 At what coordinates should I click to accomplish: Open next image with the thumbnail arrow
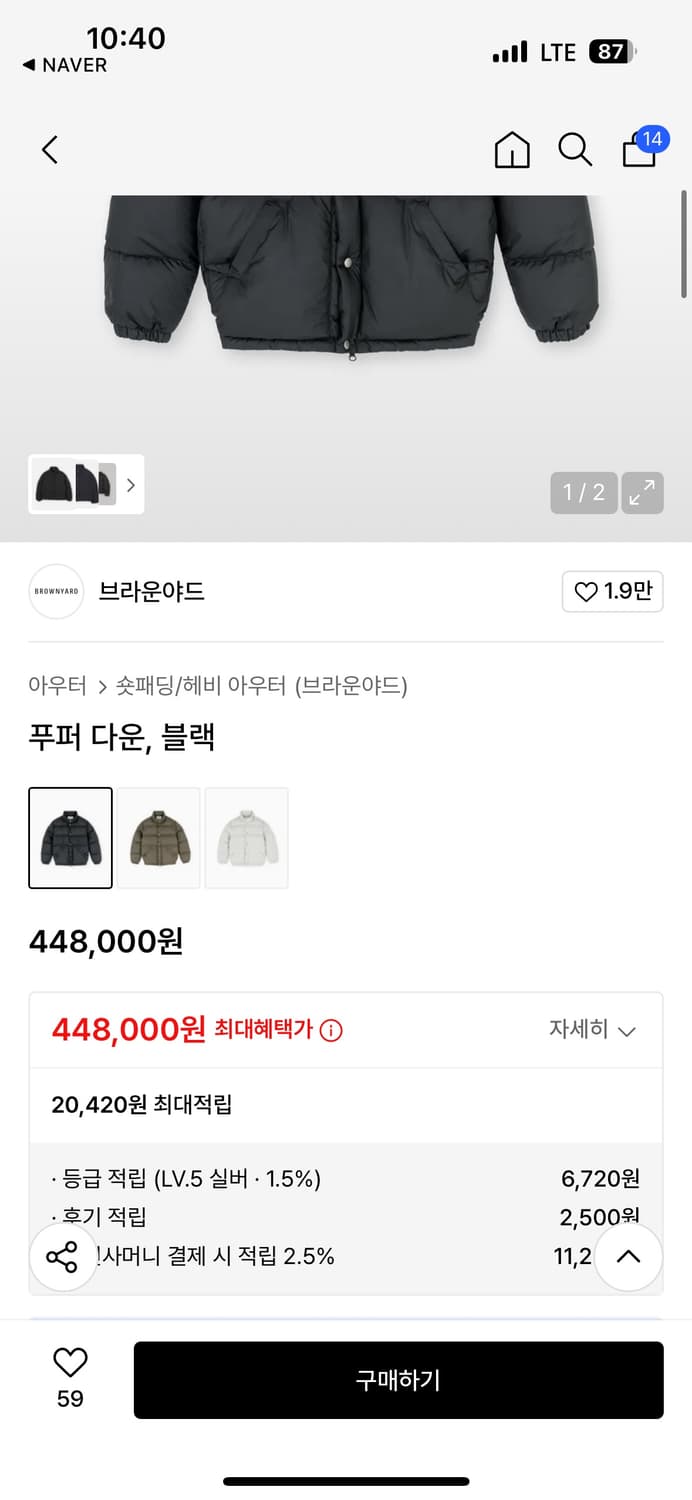coord(130,484)
